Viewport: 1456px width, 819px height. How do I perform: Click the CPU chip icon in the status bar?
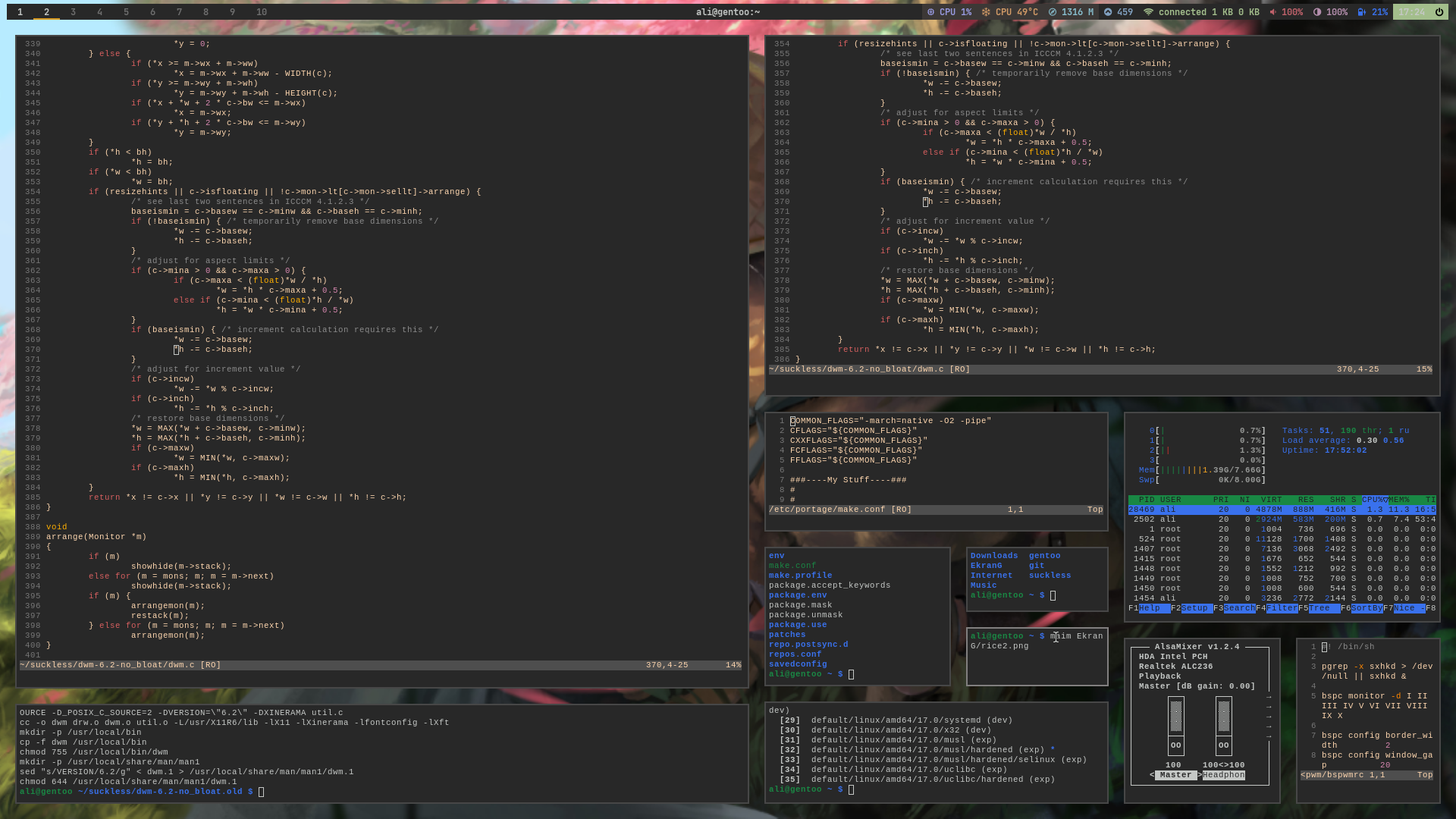pos(930,12)
